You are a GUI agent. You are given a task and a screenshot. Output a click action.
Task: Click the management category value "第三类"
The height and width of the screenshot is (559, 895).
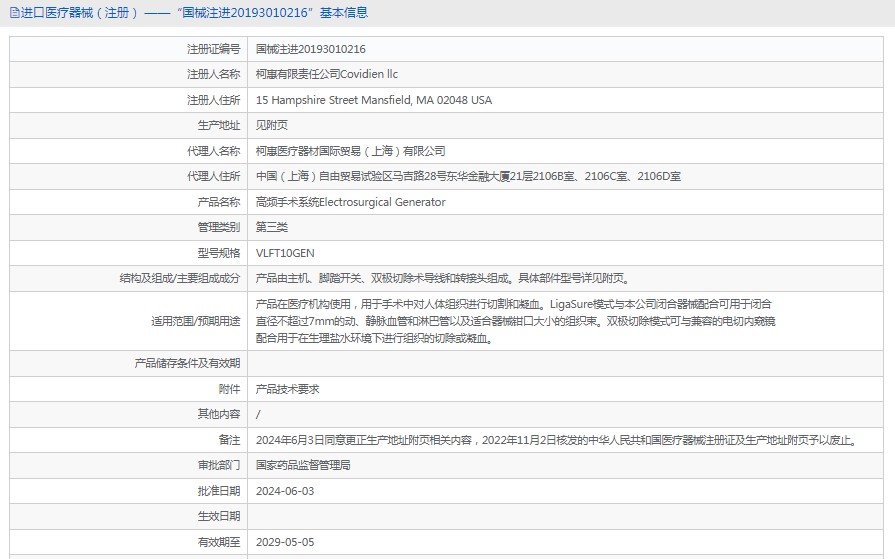click(271, 227)
